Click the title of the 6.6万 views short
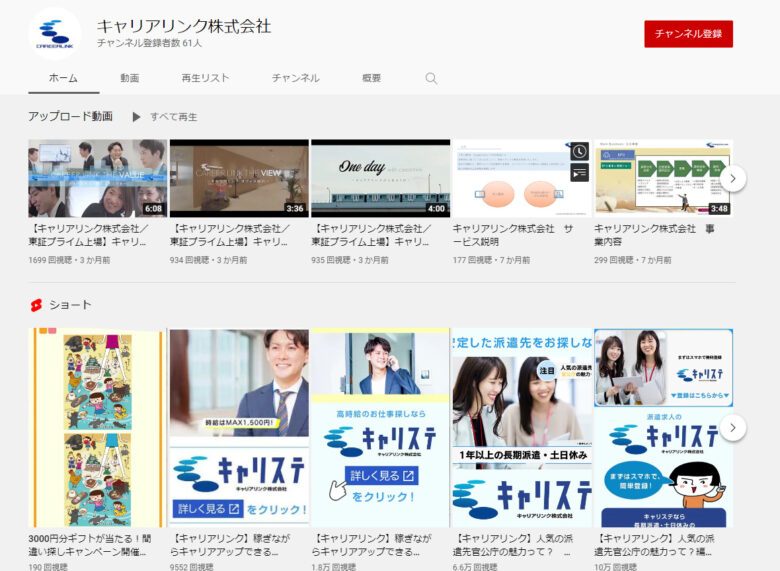Image resolution: width=780 pixels, height=571 pixels. click(513, 545)
